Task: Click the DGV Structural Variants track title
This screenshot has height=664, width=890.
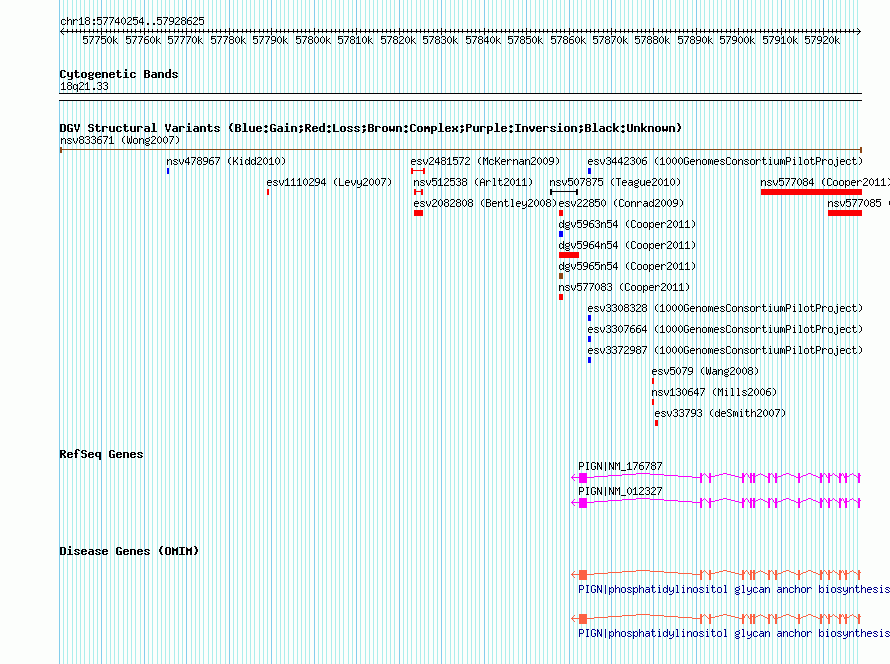Action: (x=371, y=128)
